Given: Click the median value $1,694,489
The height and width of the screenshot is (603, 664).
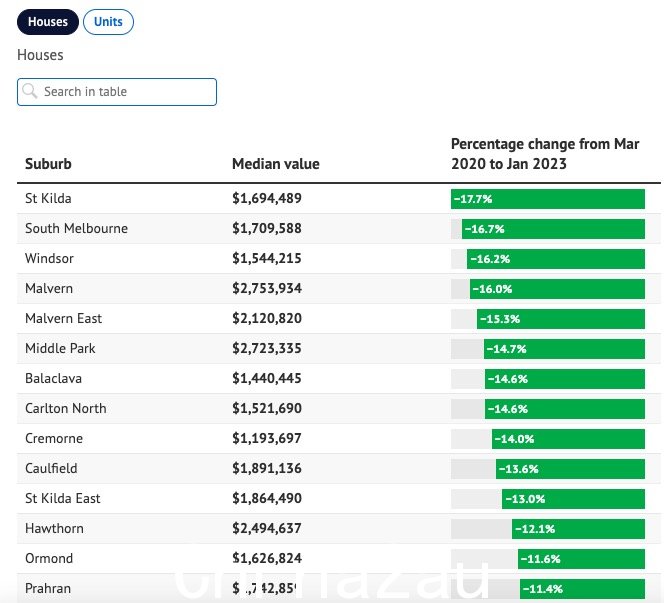Looking at the screenshot, I should click(267, 198).
